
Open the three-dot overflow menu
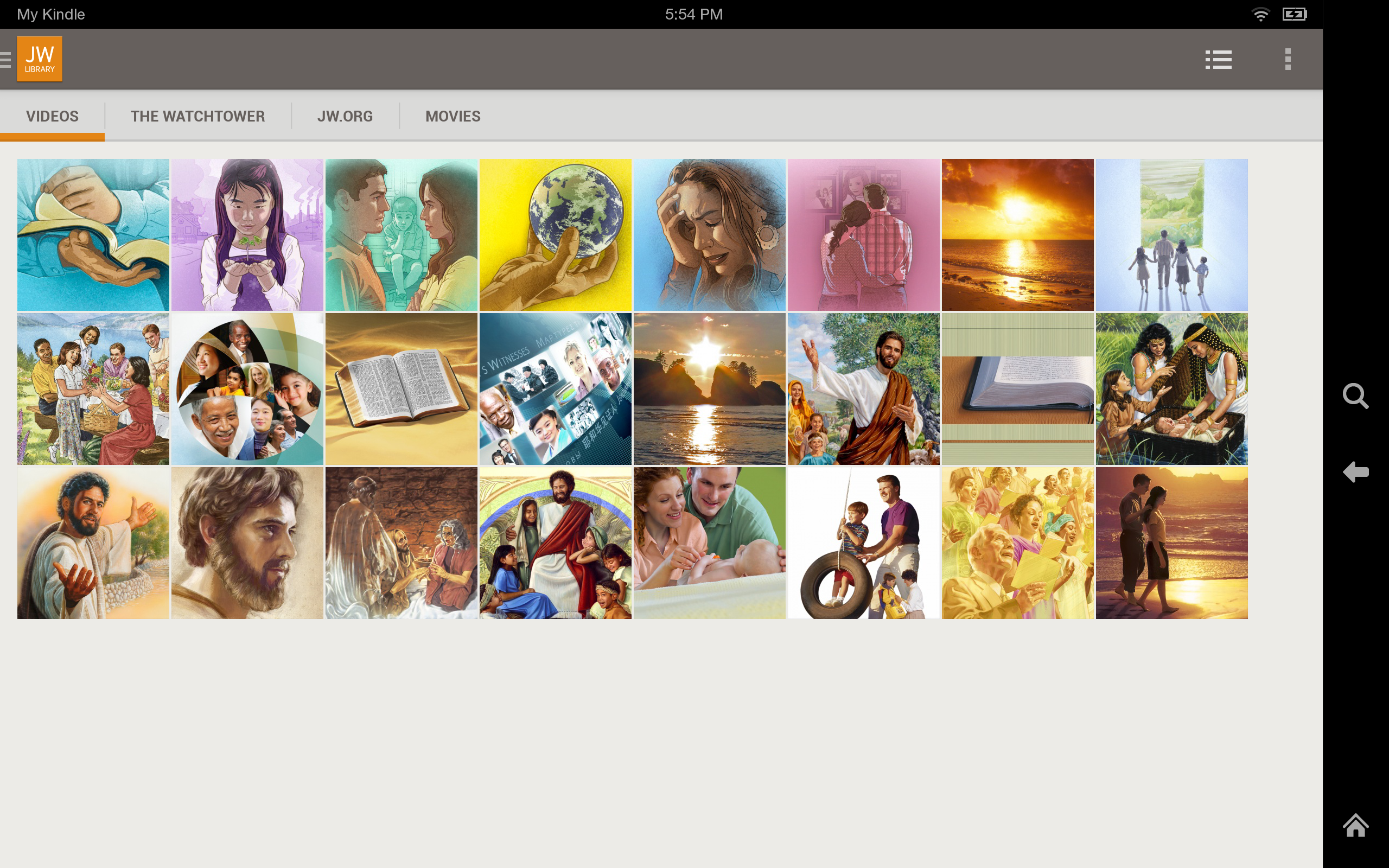click(1288, 59)
